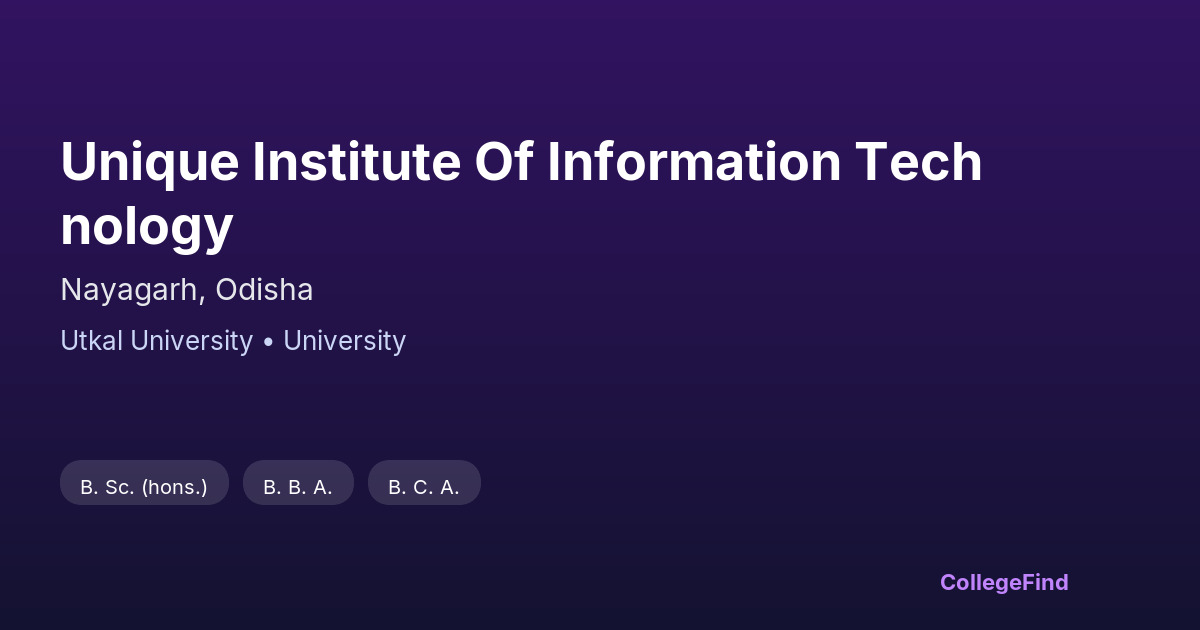Select the B. B. A. course pill
Screen dimensions: 1200x630
coord(298,483)
